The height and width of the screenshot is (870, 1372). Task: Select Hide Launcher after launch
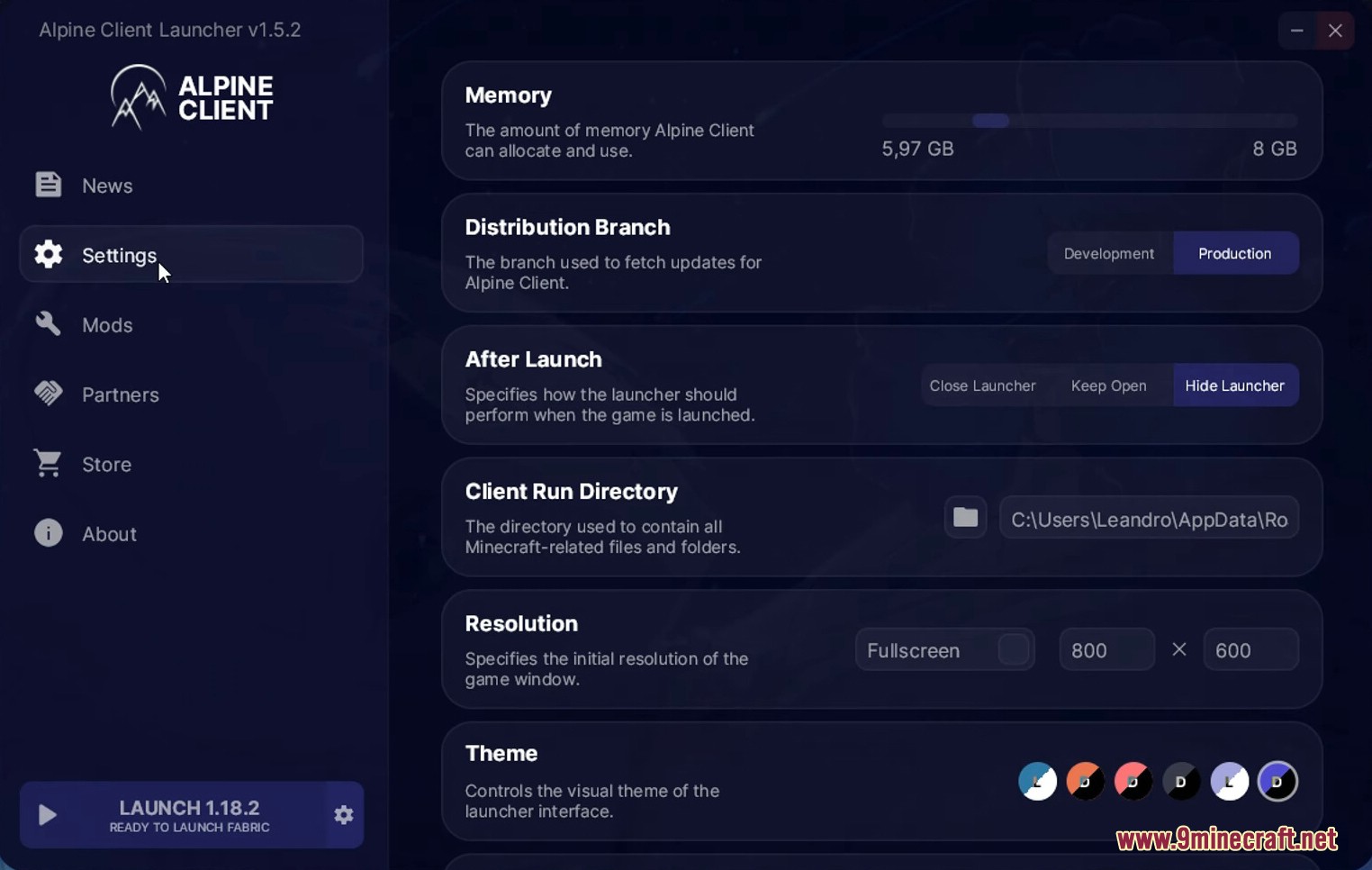1235,385
